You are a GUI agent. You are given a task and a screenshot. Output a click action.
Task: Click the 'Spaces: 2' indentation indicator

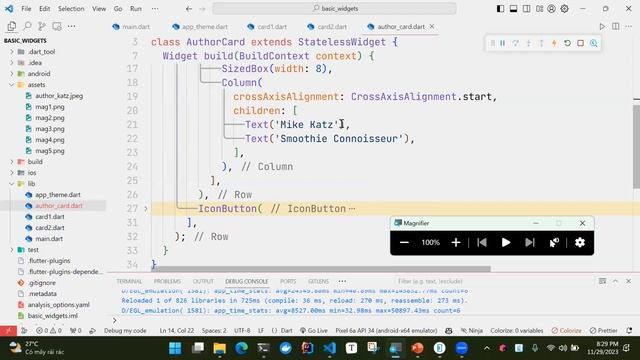click(x=214, y=331)
